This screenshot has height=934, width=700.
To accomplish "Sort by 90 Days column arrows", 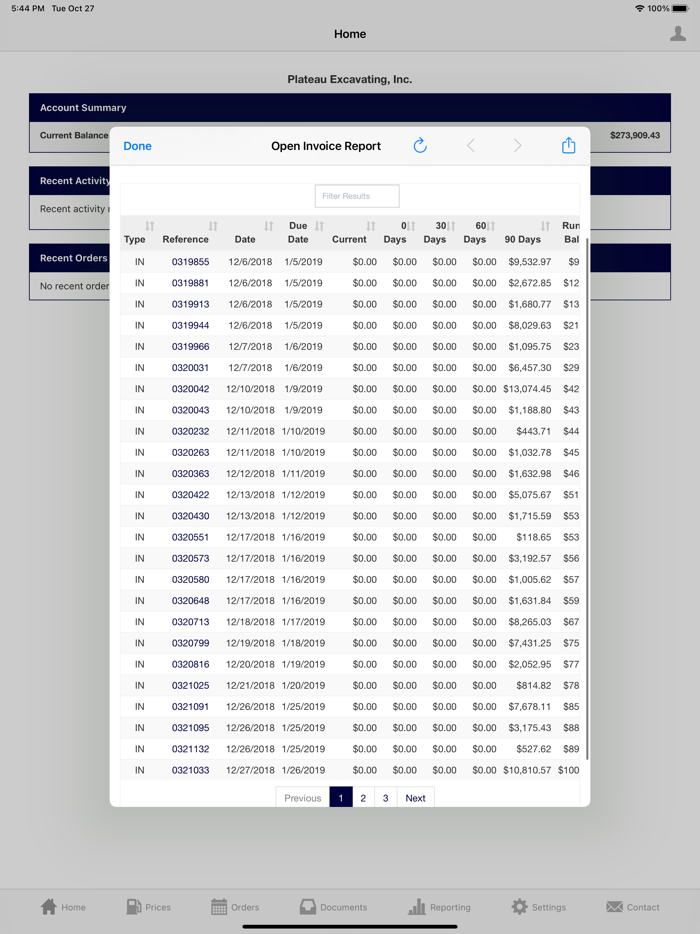I will coord(545,226).
